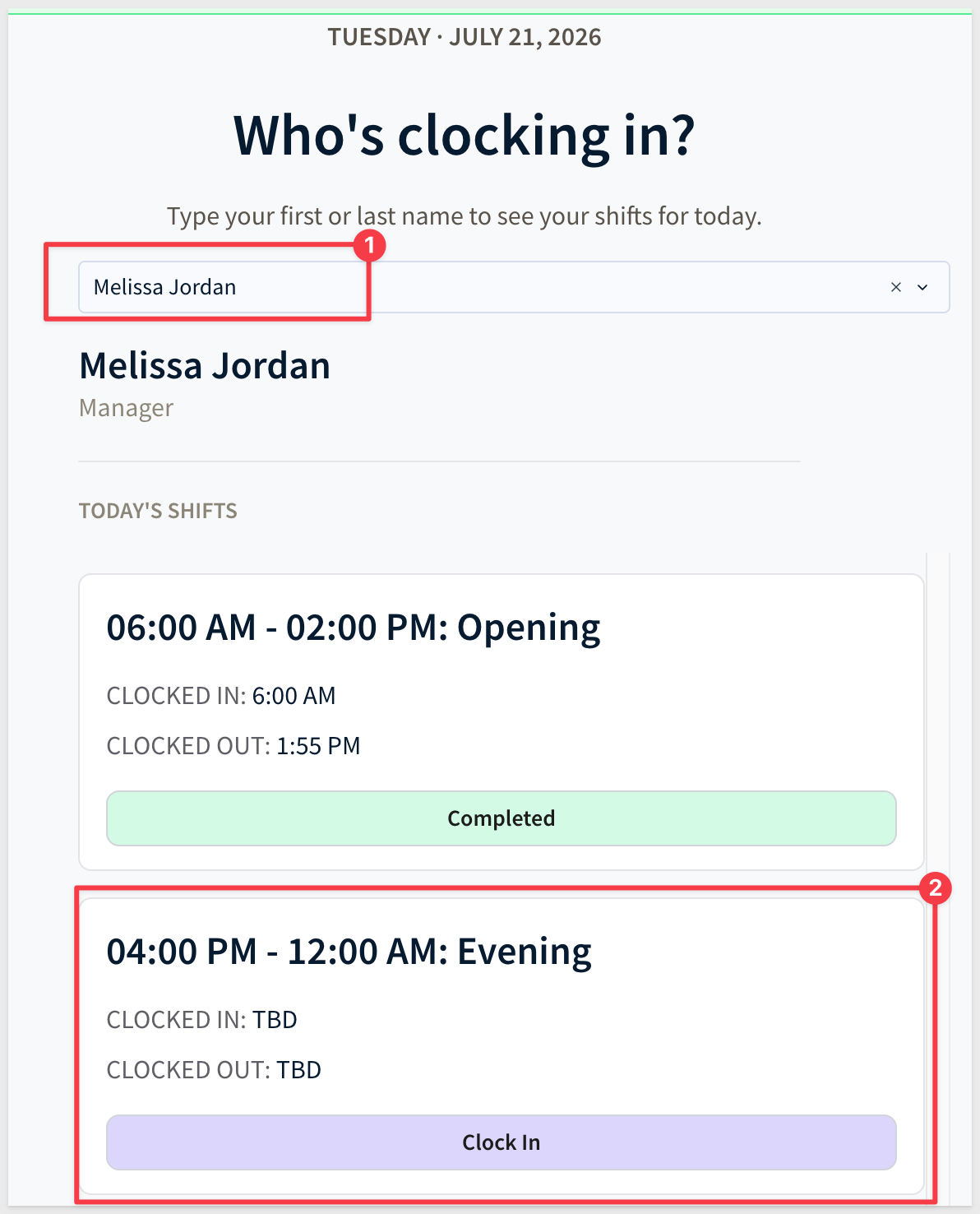Select the red annotation badge numbered 1
The image size is (980, 1214).
coord(370,245)
